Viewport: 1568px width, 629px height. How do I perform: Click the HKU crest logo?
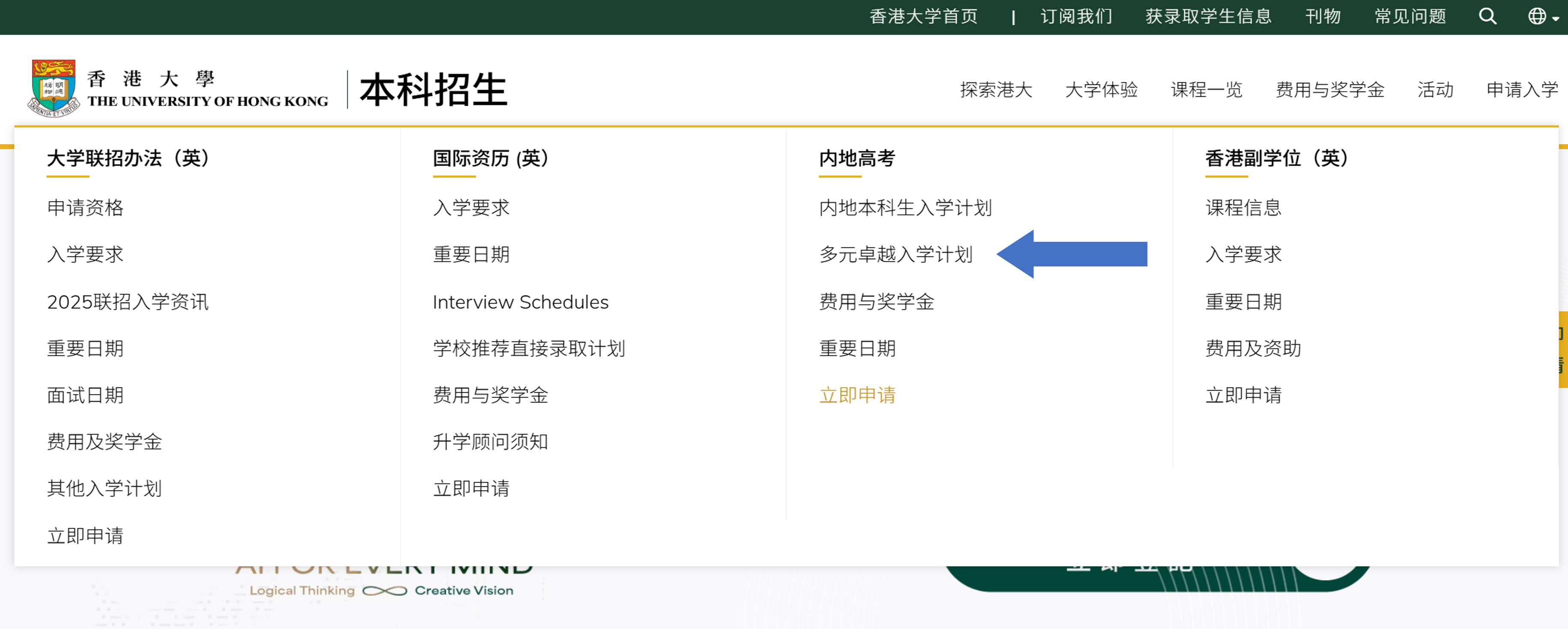[x=54, y=88]
